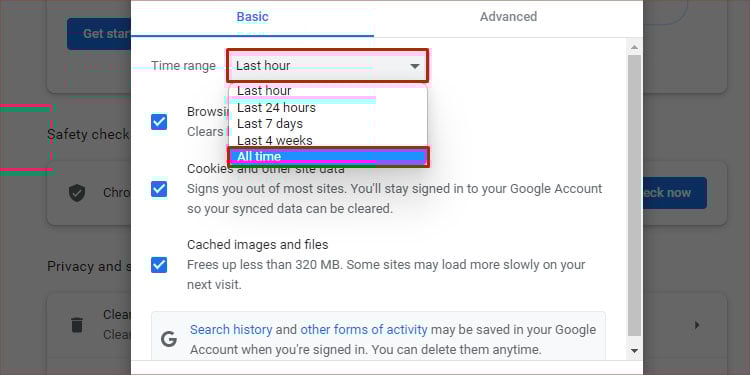Uncheck the Browsing history checkbox
750x375 pixels.
159,122
